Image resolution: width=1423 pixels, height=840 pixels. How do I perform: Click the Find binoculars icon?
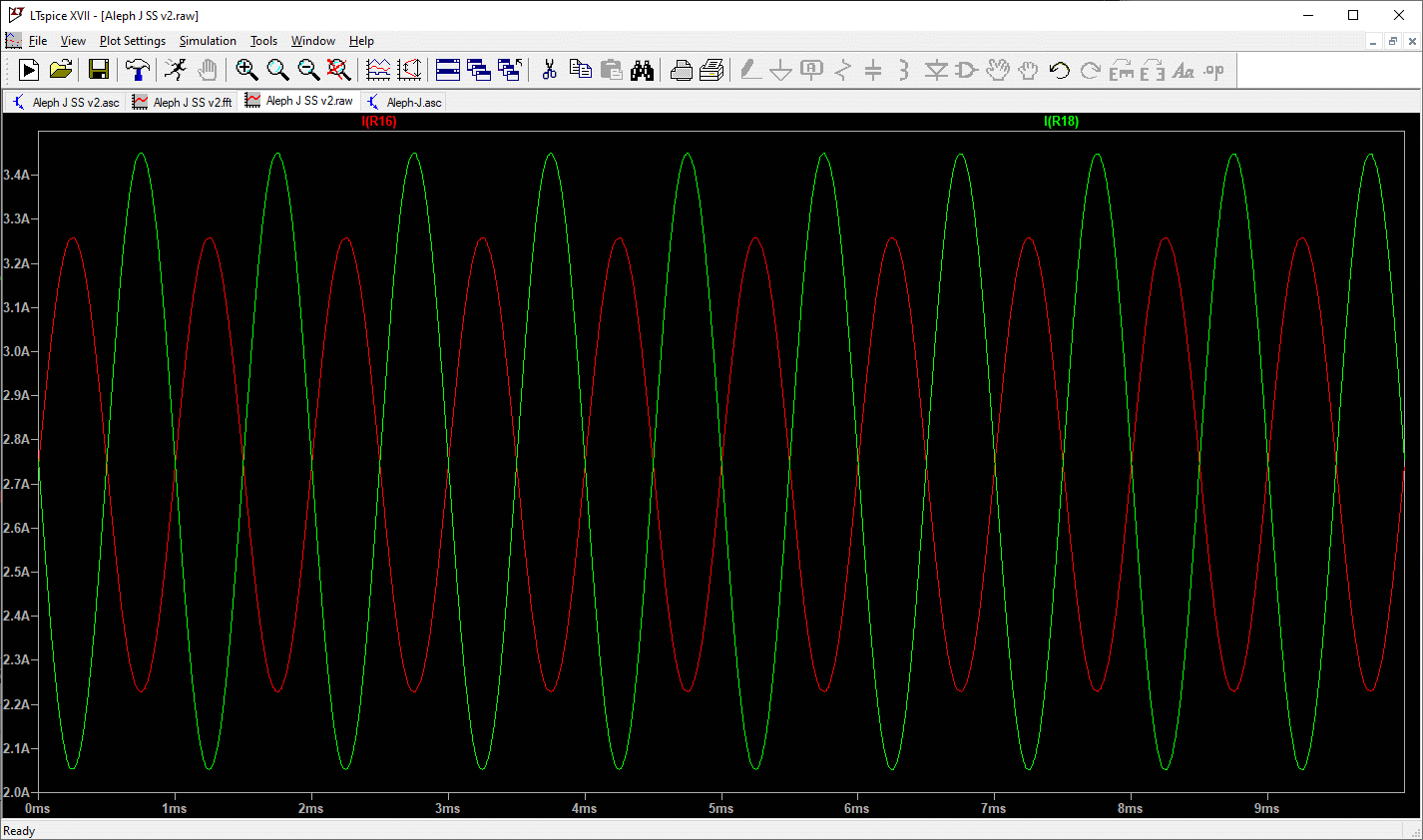[x=642, y=70]
